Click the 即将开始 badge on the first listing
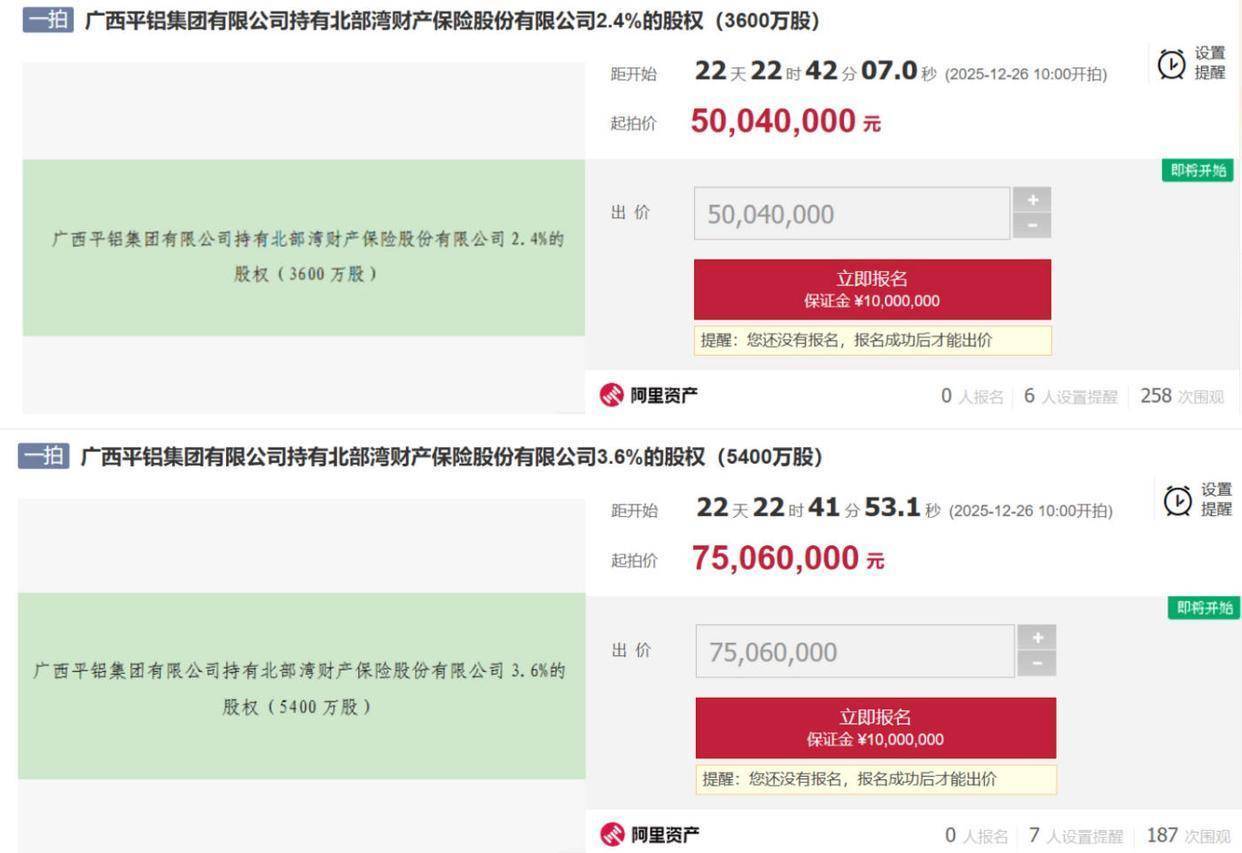 coord(1198,171)
